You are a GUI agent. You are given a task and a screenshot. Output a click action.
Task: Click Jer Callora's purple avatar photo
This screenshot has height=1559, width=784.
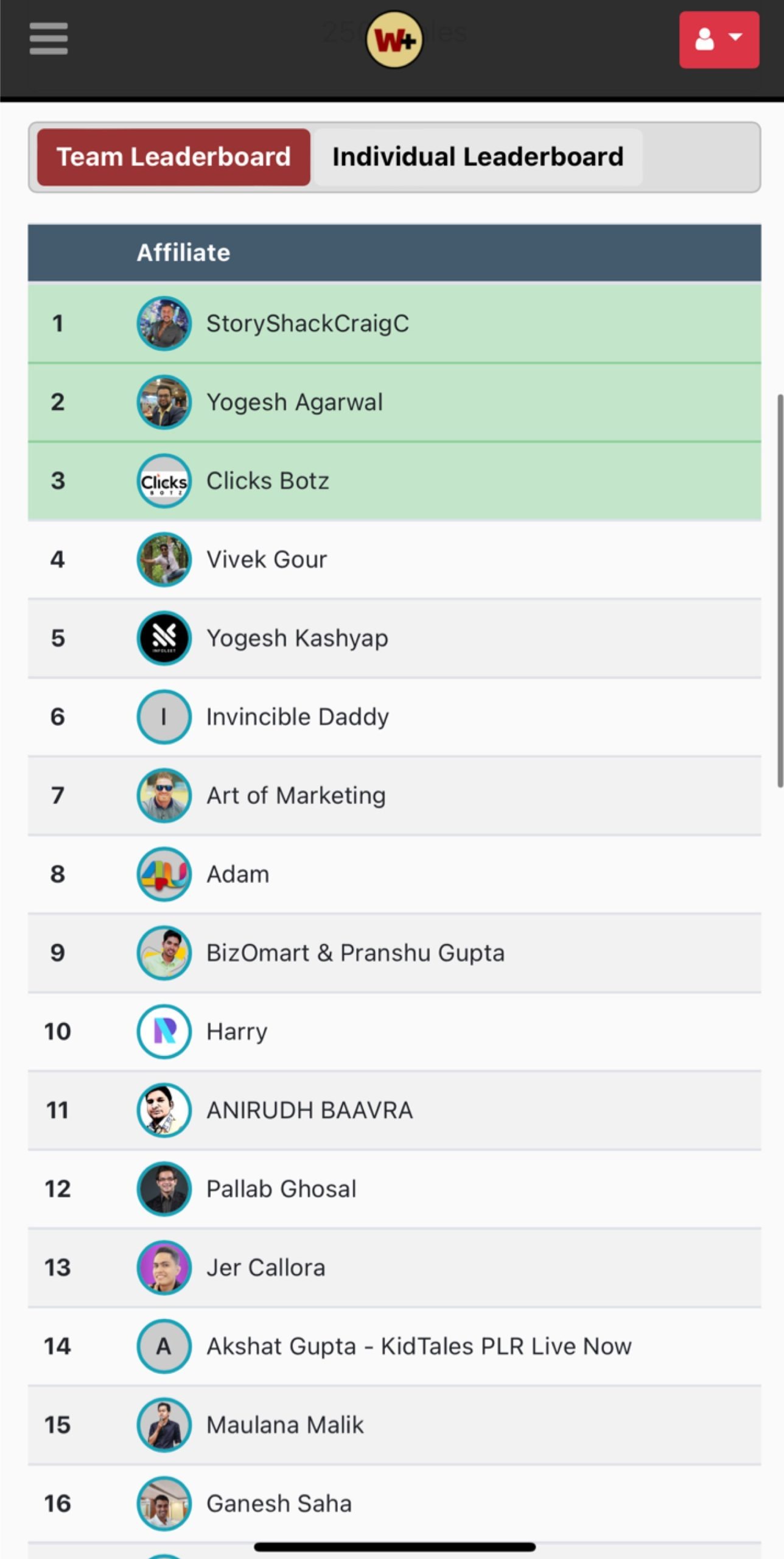click(x=164, y=1268)
